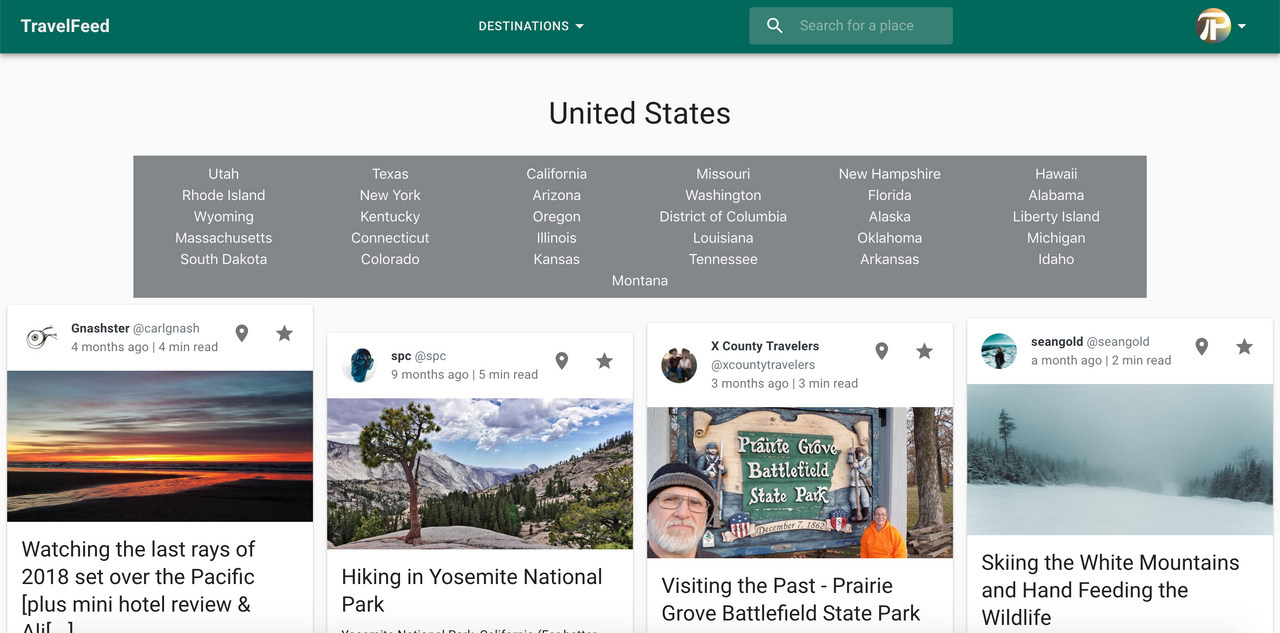Viewport: 1280px width, 633px height.
Task: Open Missouri destination
Action: pyautogui.click(x=723, y=174)
